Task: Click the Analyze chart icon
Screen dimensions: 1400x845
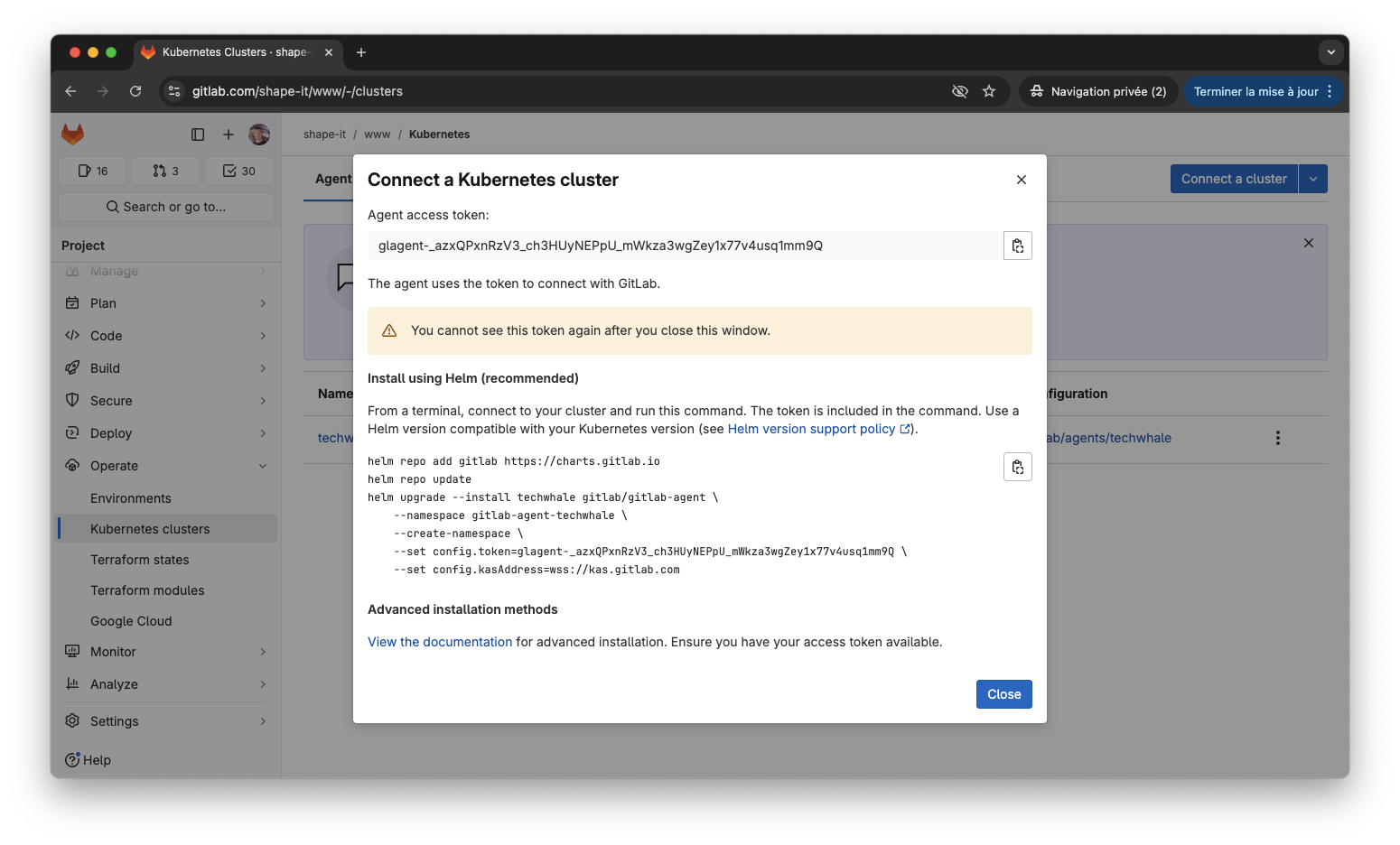Action: click(x=72, y=683)
